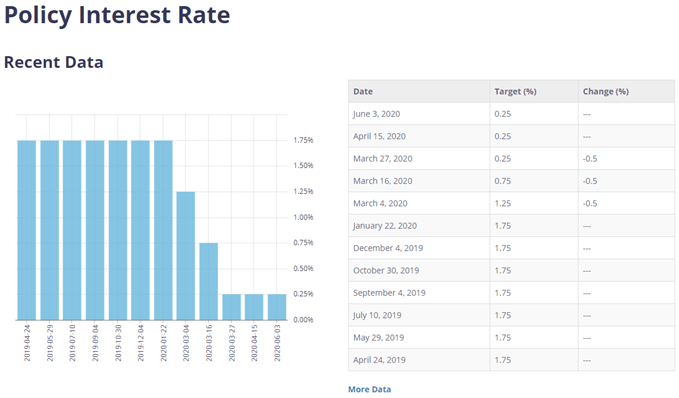Click the Policy Interest Rate heading
The width and height of the screenshot is (679, 398).
(117, 15)
